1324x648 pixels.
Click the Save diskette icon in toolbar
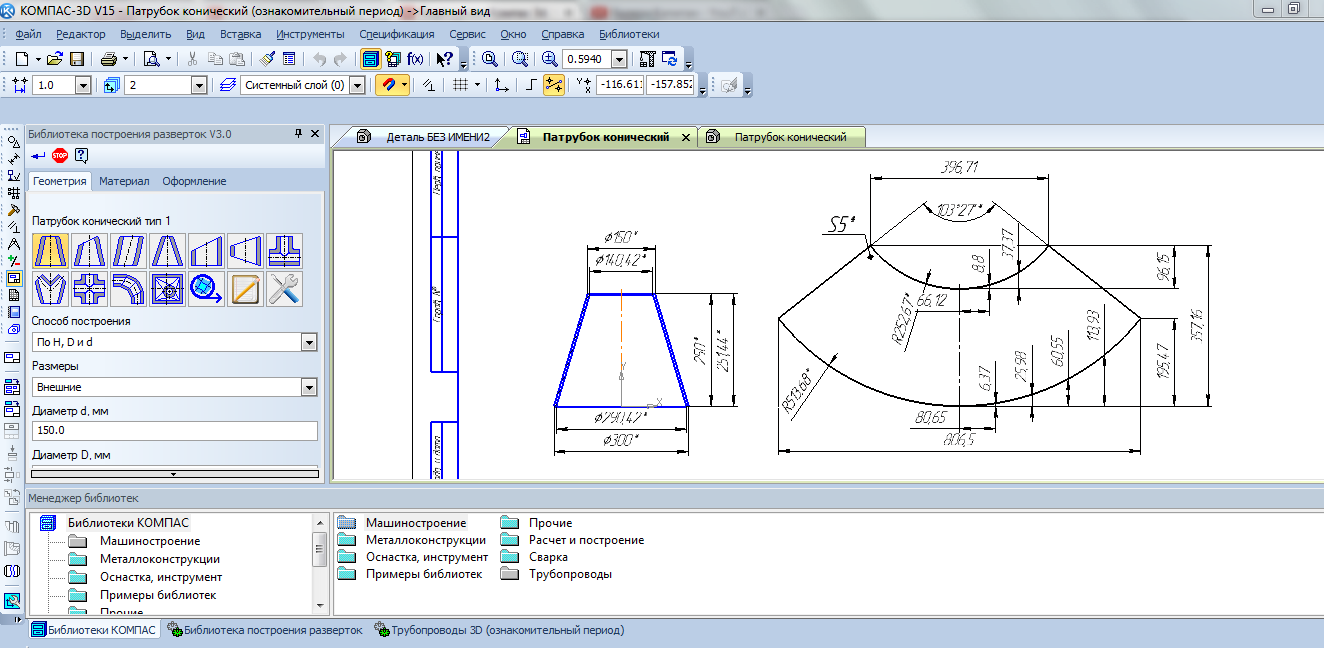pyautogui.click(x=76, y=59)
